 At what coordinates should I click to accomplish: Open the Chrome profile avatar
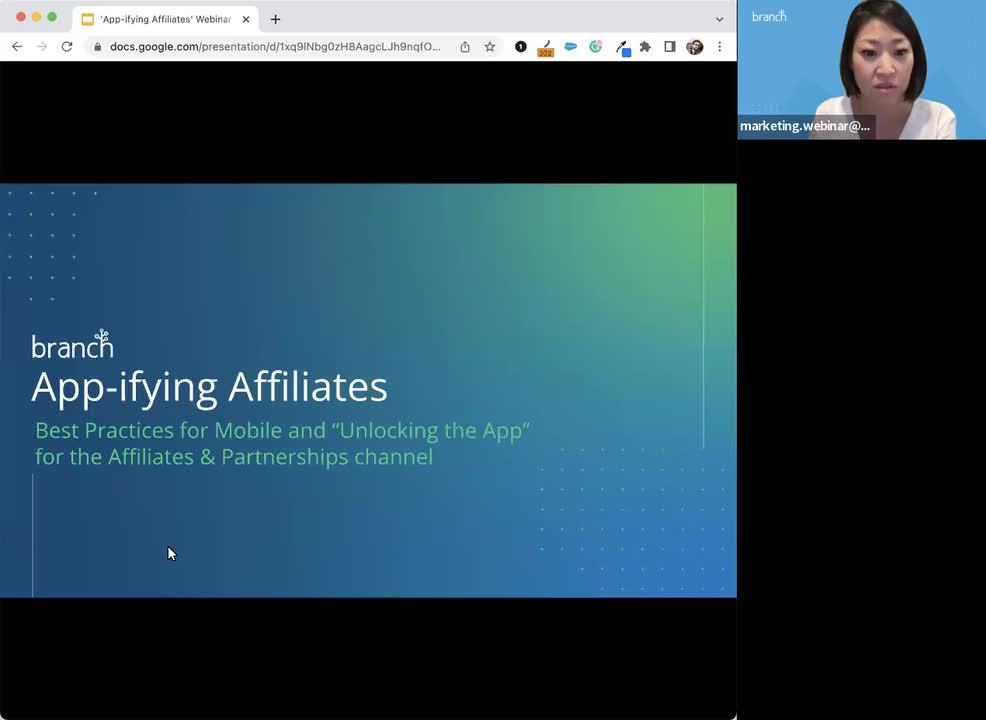tap(694, 47)
